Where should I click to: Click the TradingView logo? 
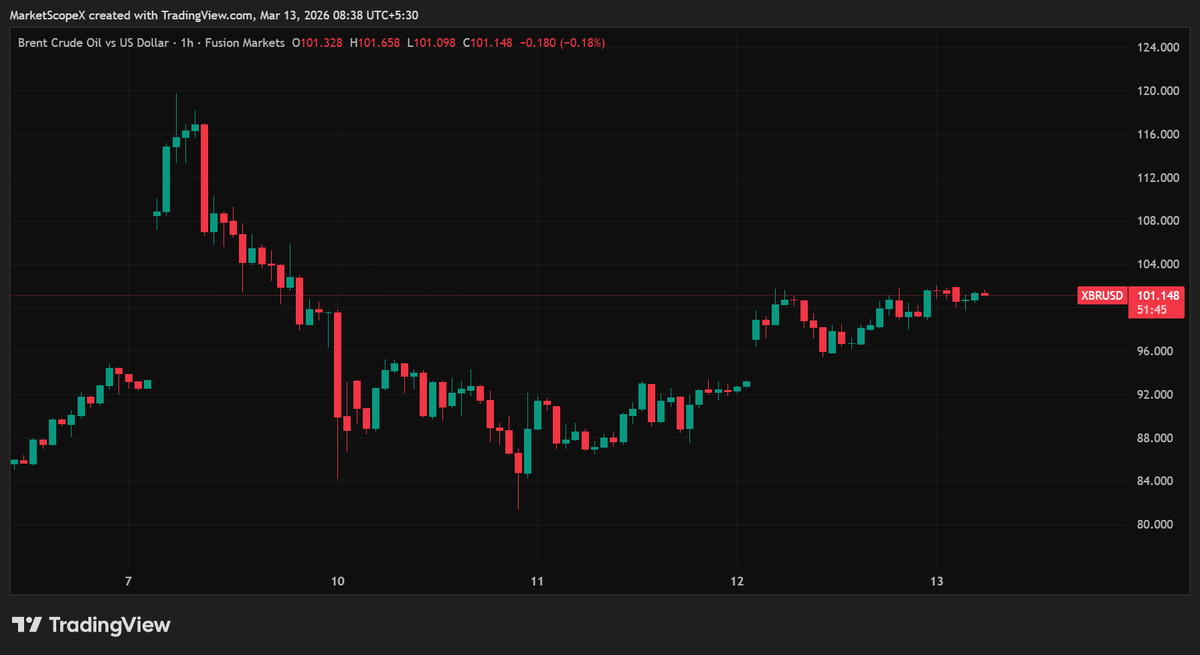(x=91, y=625)
